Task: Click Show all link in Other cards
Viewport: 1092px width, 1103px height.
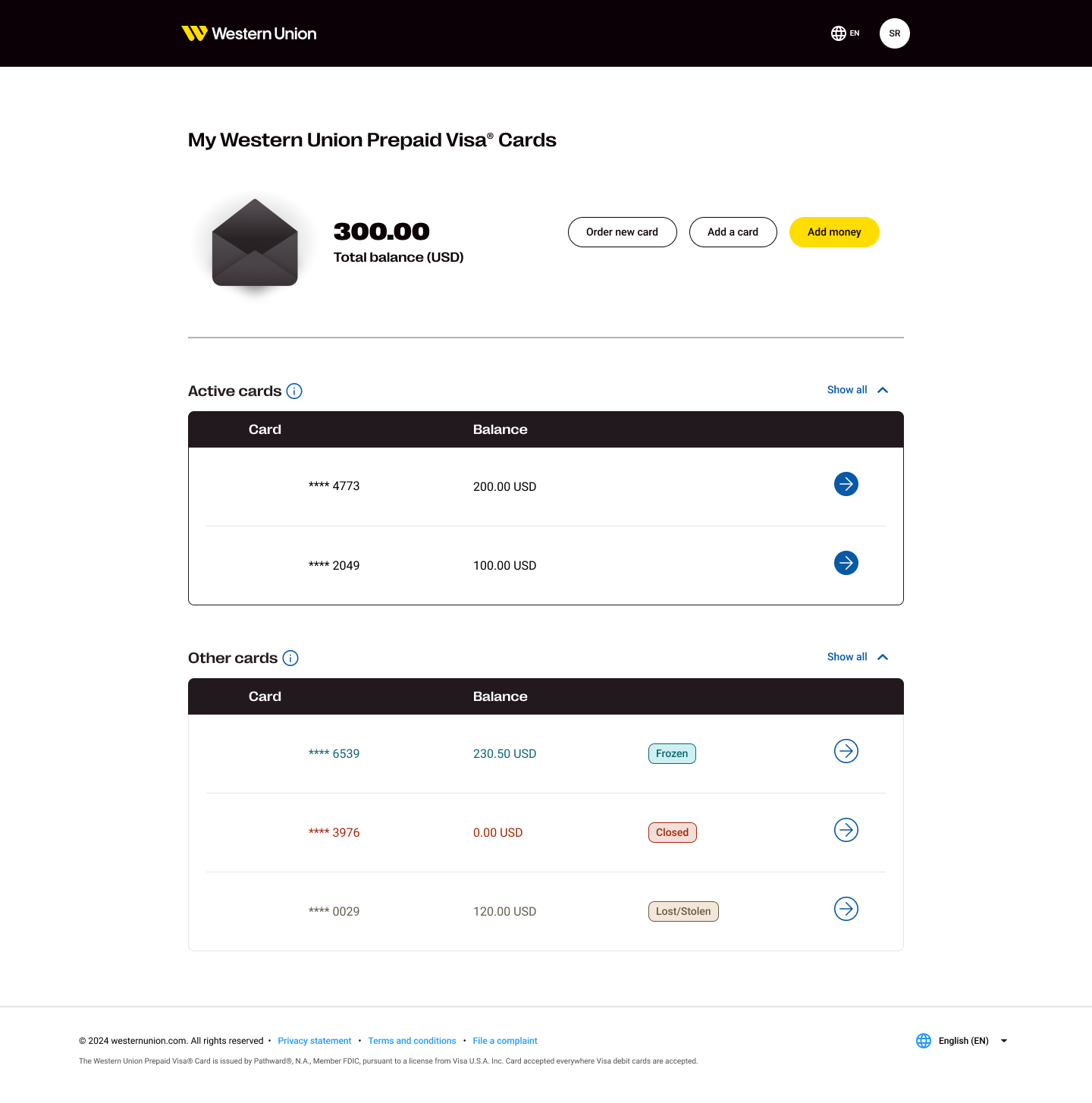Action: click(847, 657)
